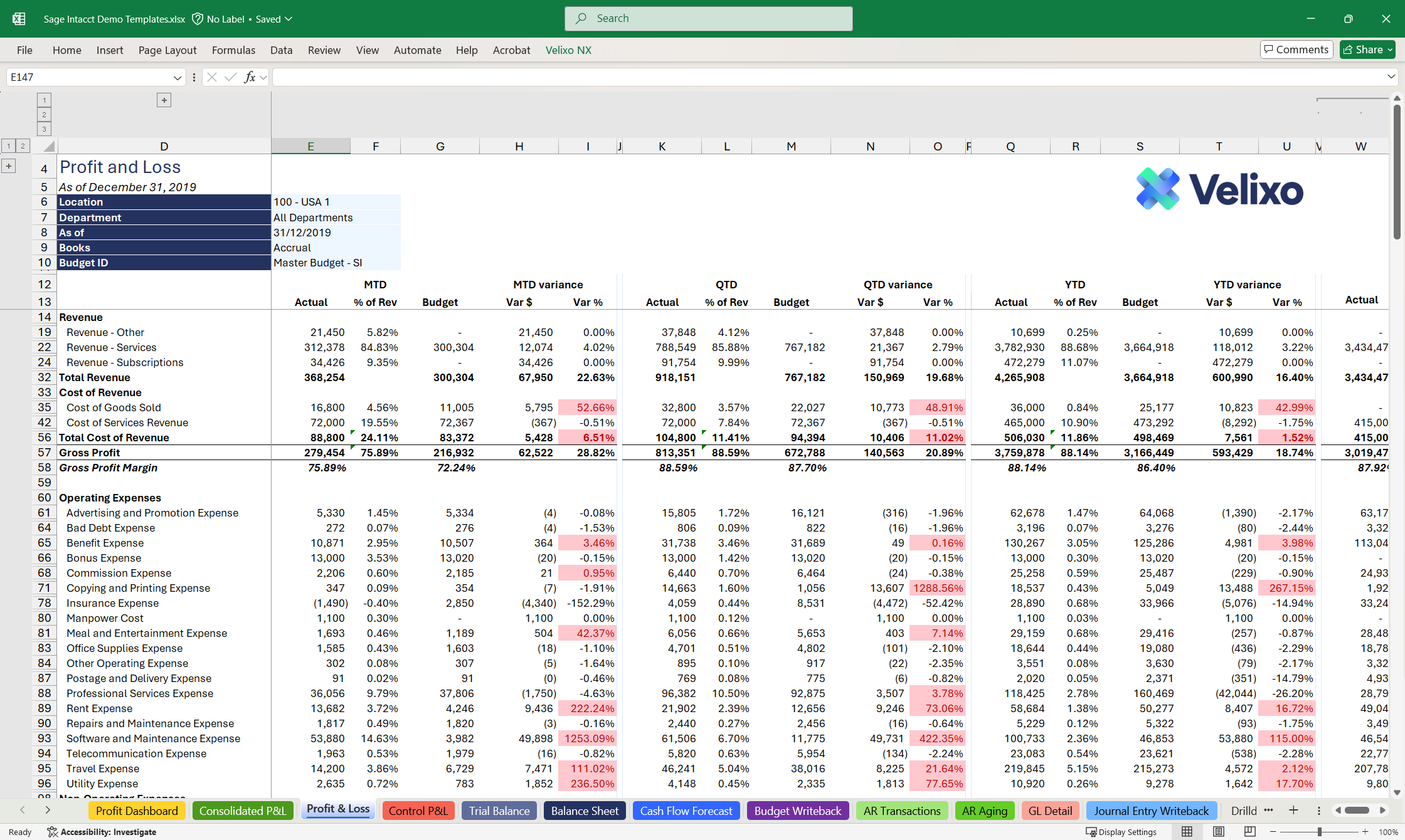Click the Insert Function fx icon
This screenshot has width=1405, height=840.
[x=250, y=77]
